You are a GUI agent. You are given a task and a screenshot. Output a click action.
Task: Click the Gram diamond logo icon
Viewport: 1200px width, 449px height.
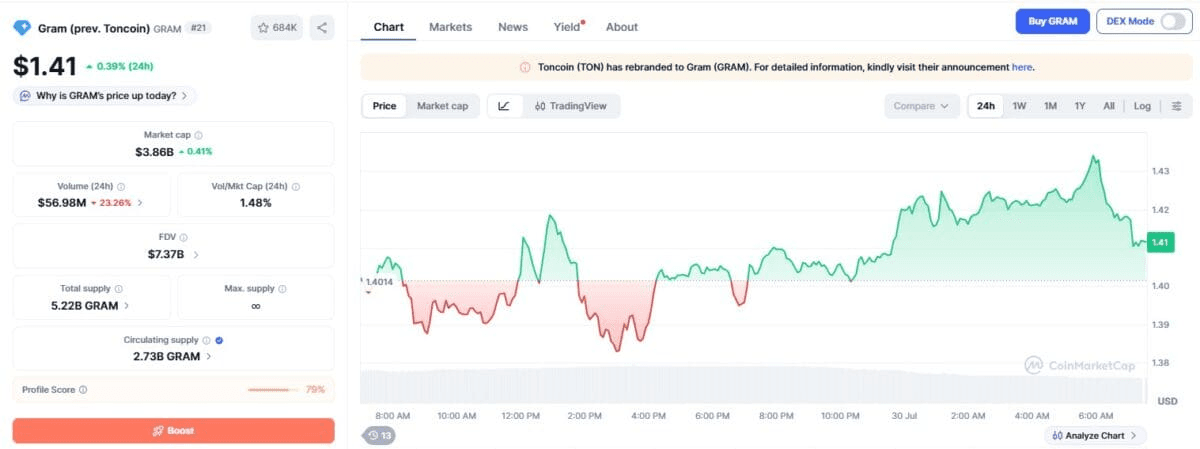pos(22,28)
